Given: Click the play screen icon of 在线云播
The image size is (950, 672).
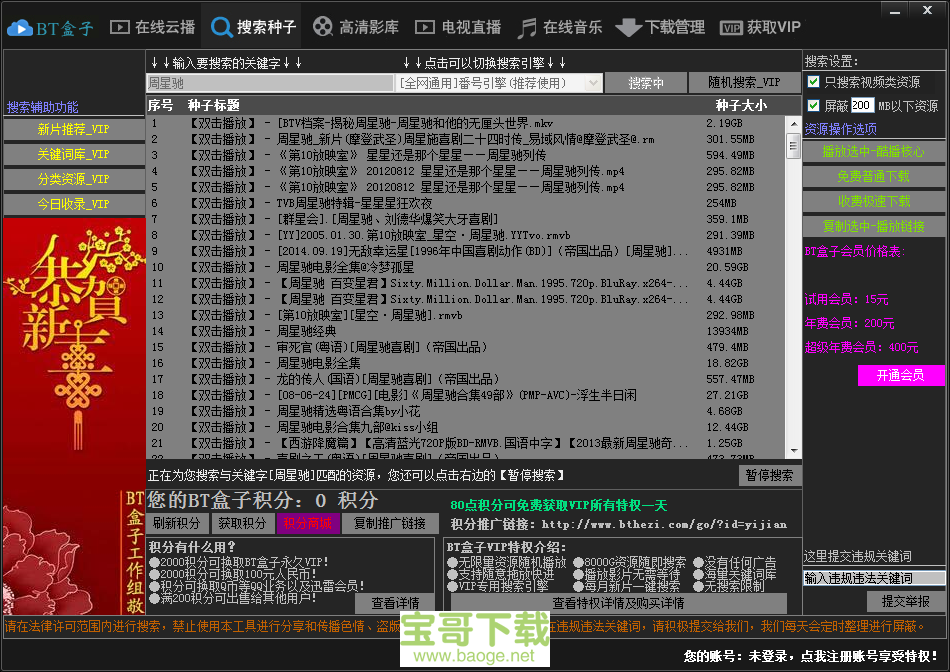Looking at the screenshot, I should 120,27.
